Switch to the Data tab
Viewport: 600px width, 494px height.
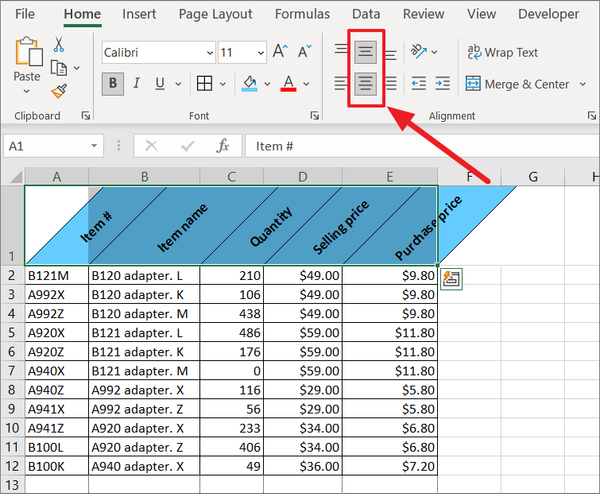pos(366,14)
